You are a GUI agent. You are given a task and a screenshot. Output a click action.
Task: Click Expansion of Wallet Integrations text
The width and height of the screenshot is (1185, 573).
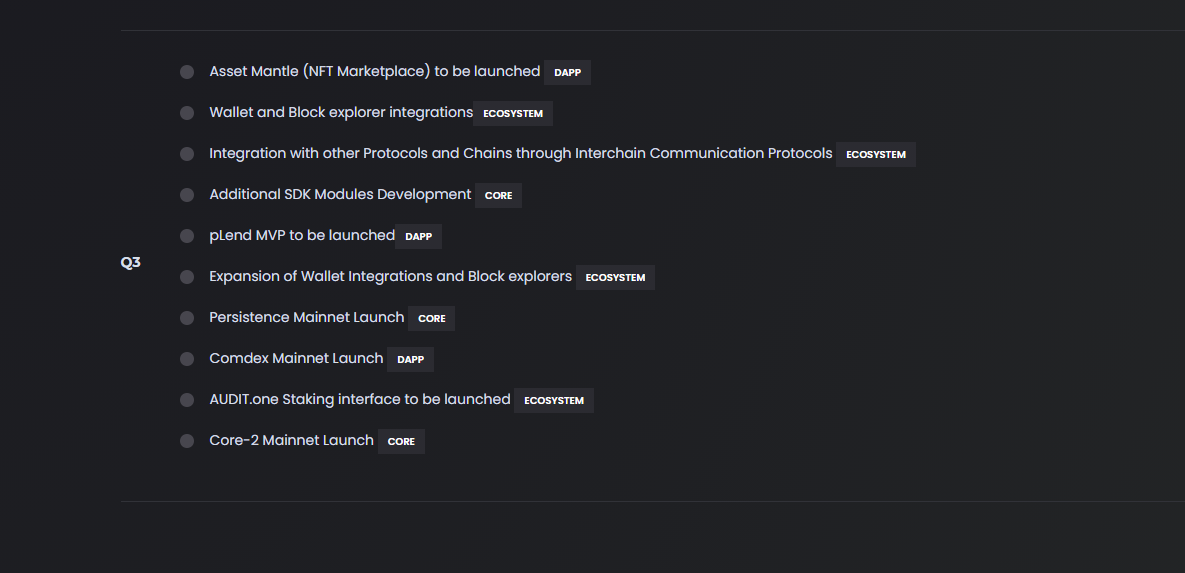390,276
